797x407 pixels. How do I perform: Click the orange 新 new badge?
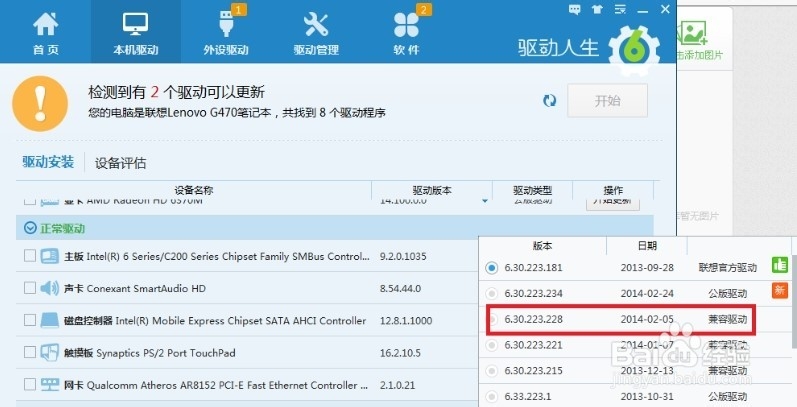pyautogui.click(x=779, y=290)
